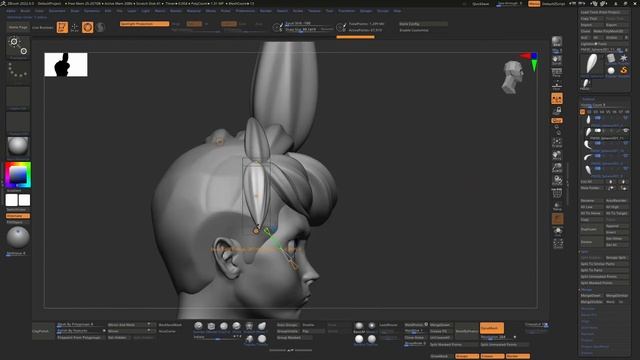Pick the PolyMesh3D star tool thumbnail
The width and height of the screenshot is (640, 360).
coord(624,58)
